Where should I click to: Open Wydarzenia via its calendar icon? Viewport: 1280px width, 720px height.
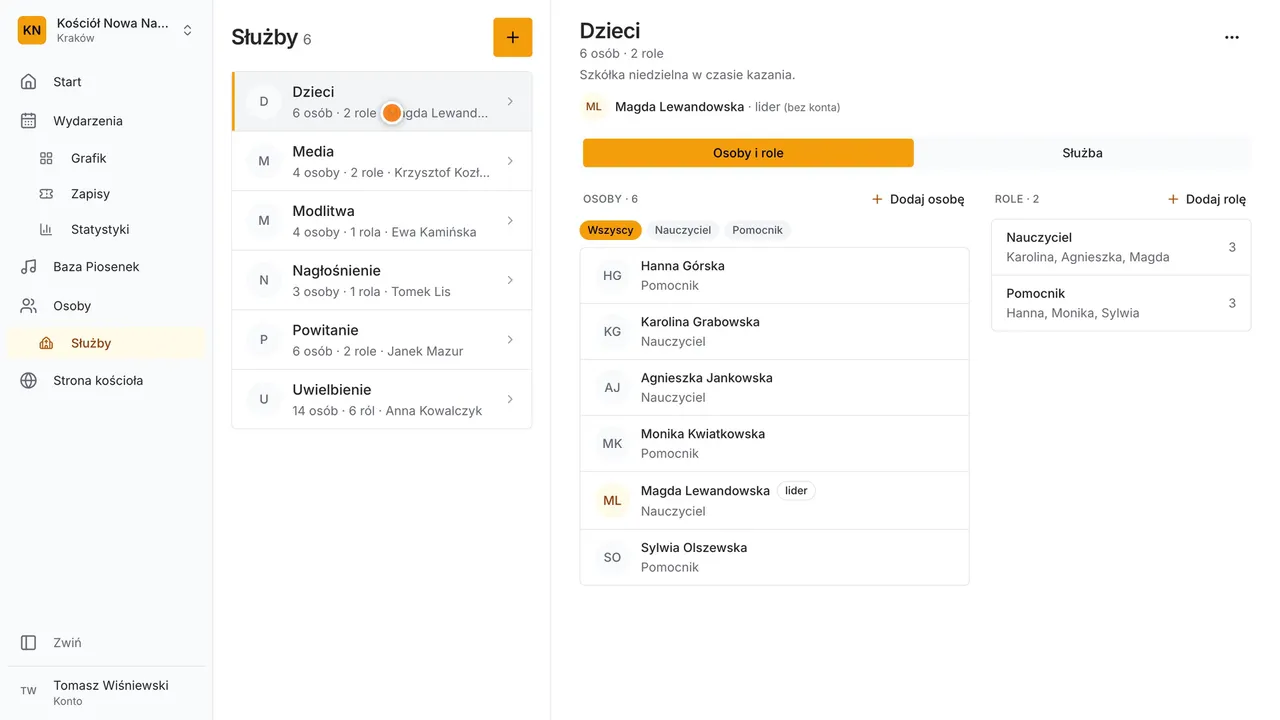pos(29,121)
